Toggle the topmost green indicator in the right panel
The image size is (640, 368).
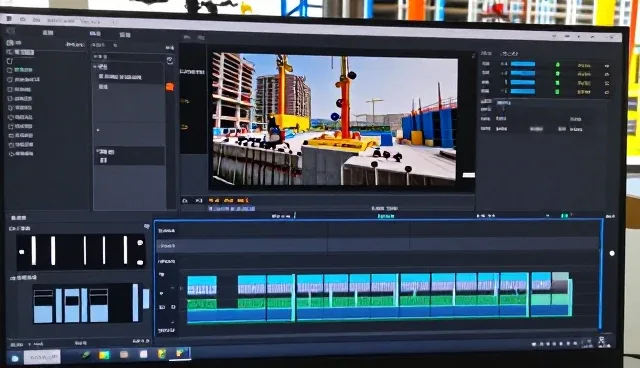pos(558,65)
